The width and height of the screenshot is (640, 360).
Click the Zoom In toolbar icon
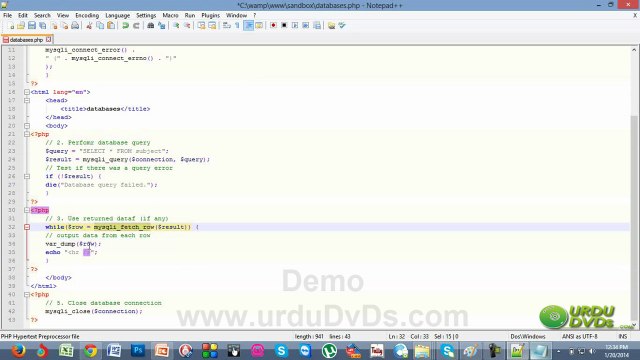(x=176, y=26)
